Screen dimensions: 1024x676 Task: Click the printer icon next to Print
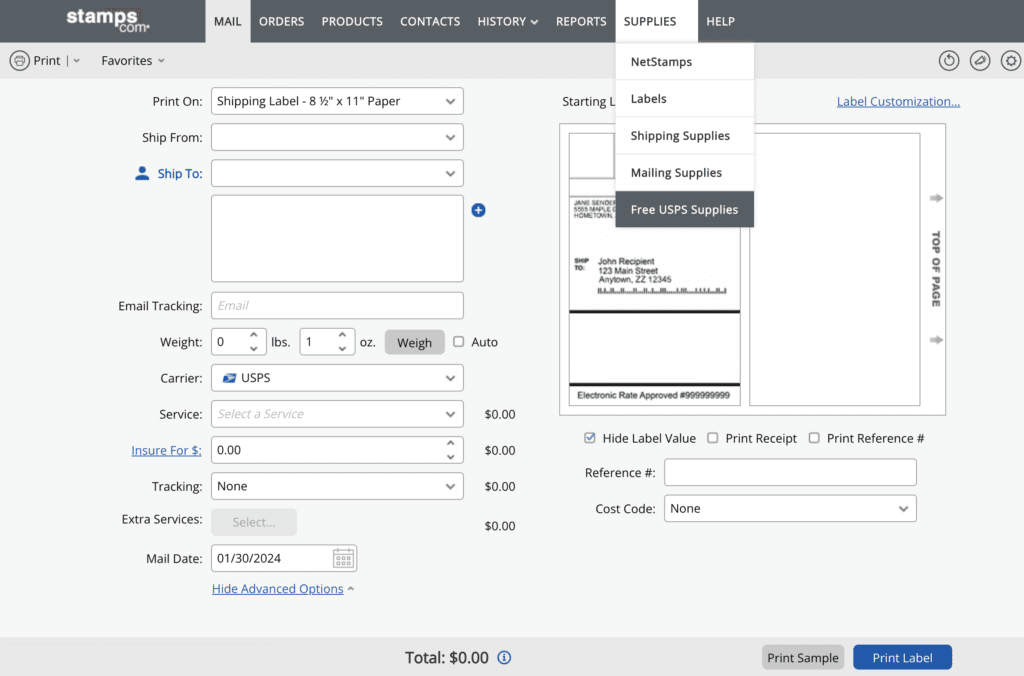[x=19, y=61]
